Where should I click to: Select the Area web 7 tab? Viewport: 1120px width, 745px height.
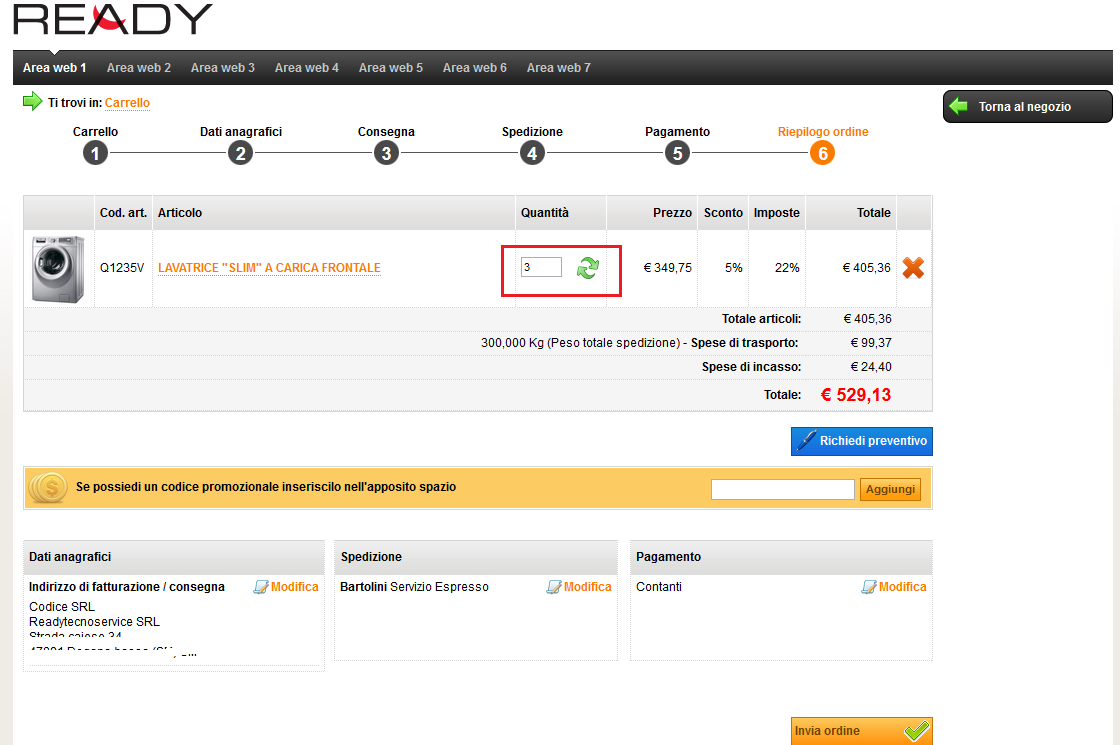coord(559,68)
